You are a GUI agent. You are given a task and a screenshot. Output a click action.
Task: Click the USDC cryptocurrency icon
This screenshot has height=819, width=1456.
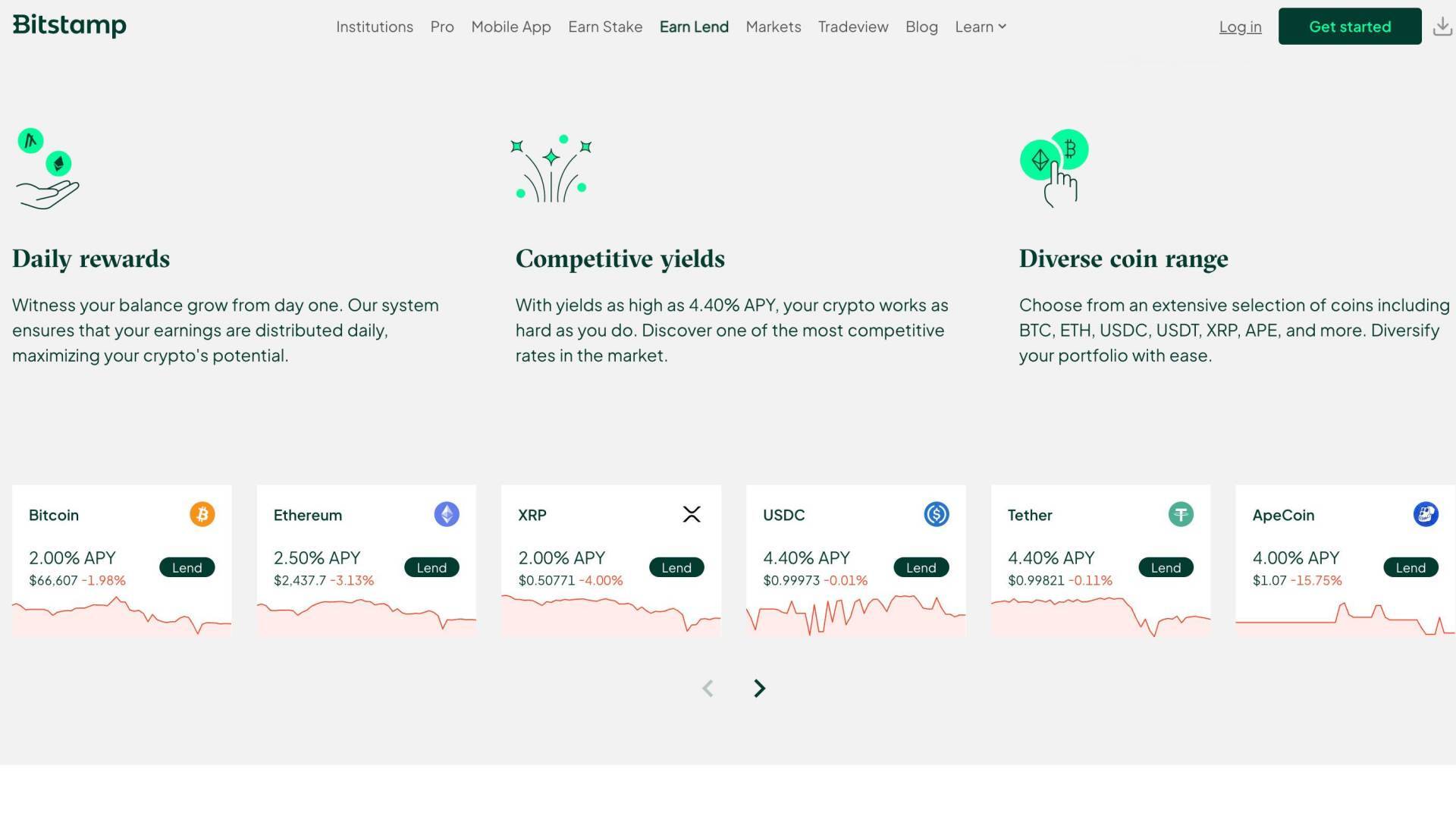tap(936, 514)
